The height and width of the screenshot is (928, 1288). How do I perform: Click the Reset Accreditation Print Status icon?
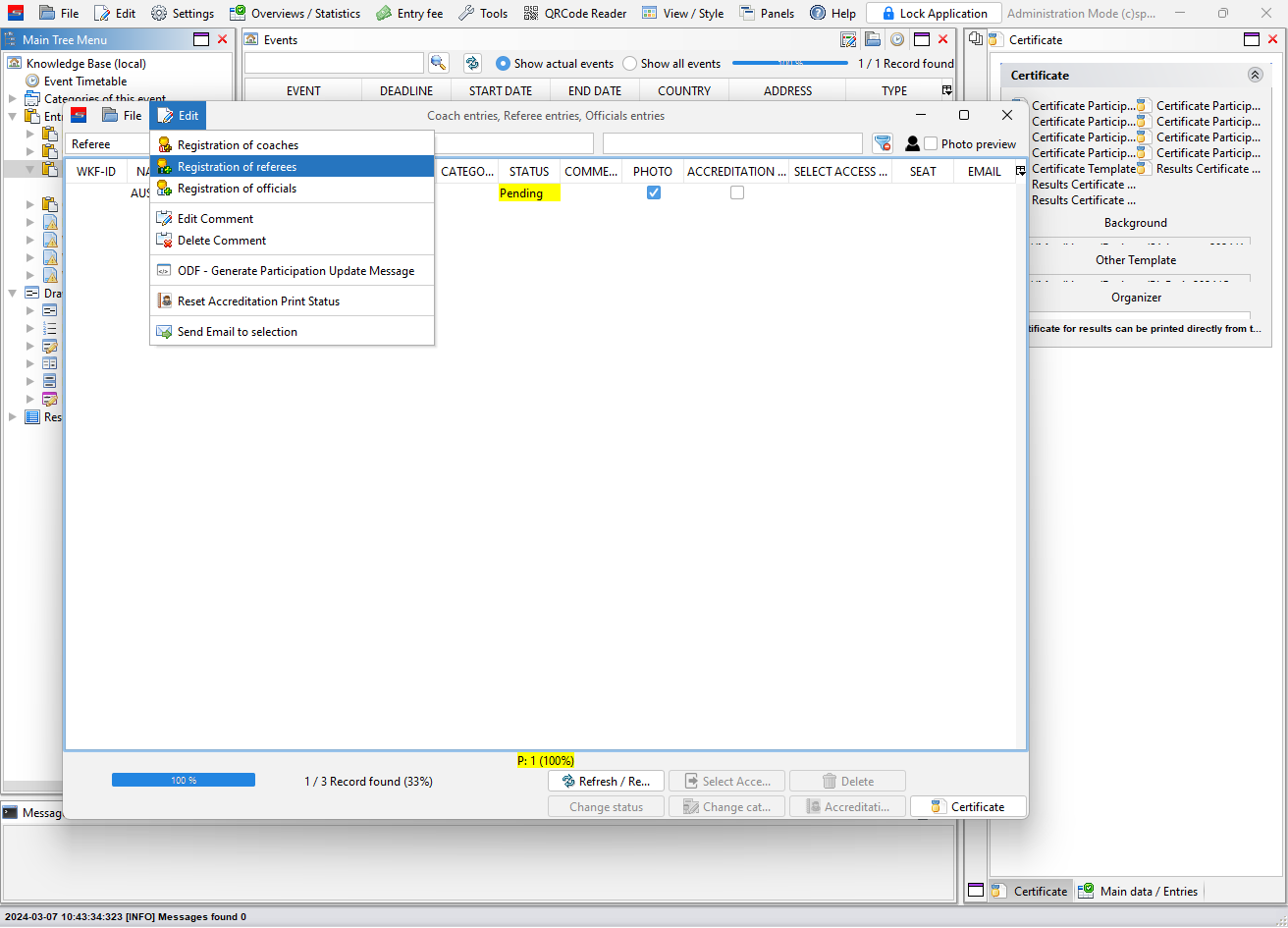[x=165, y=301]
